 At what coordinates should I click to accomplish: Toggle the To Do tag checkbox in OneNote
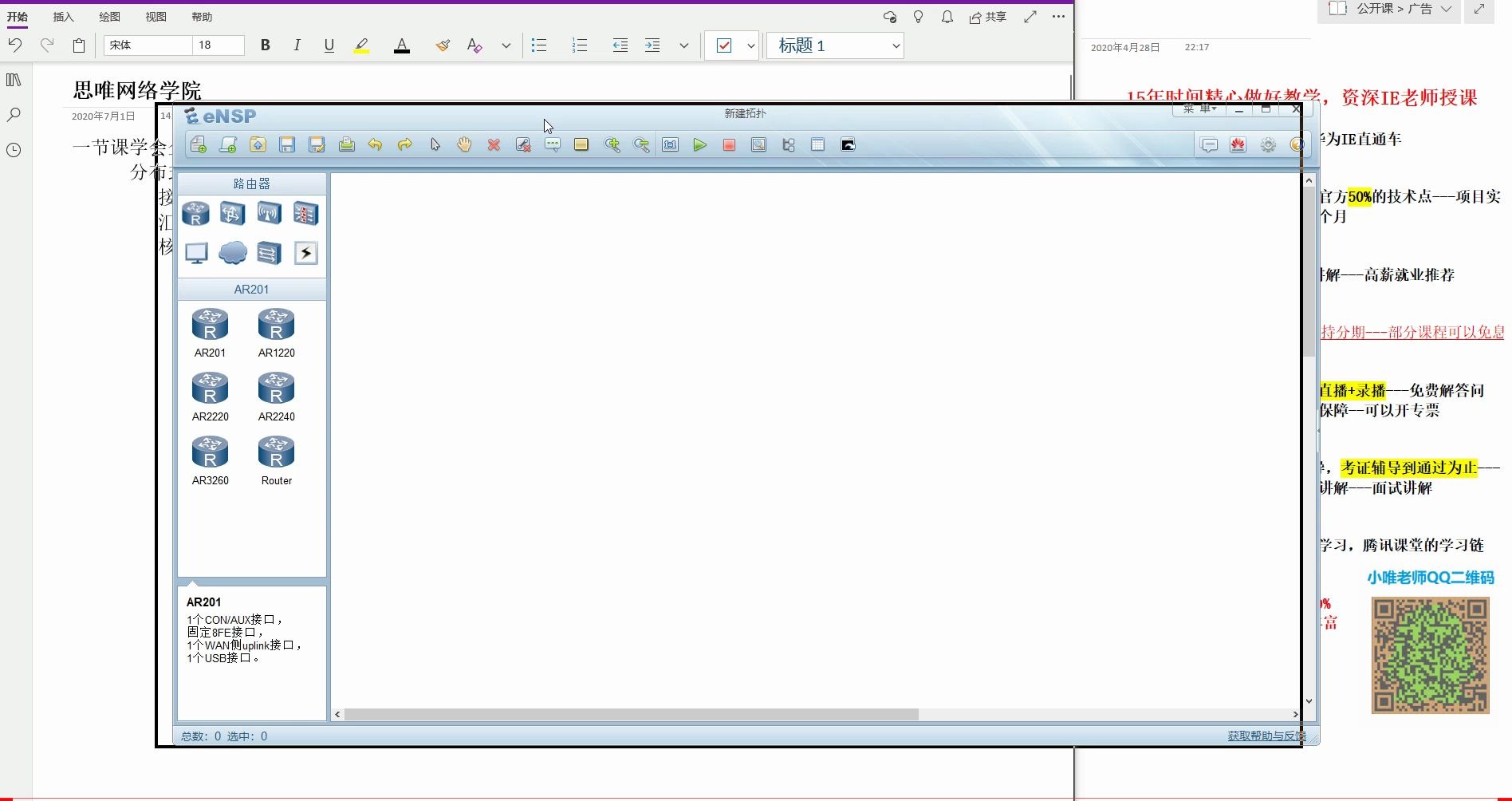click(724, 45)
